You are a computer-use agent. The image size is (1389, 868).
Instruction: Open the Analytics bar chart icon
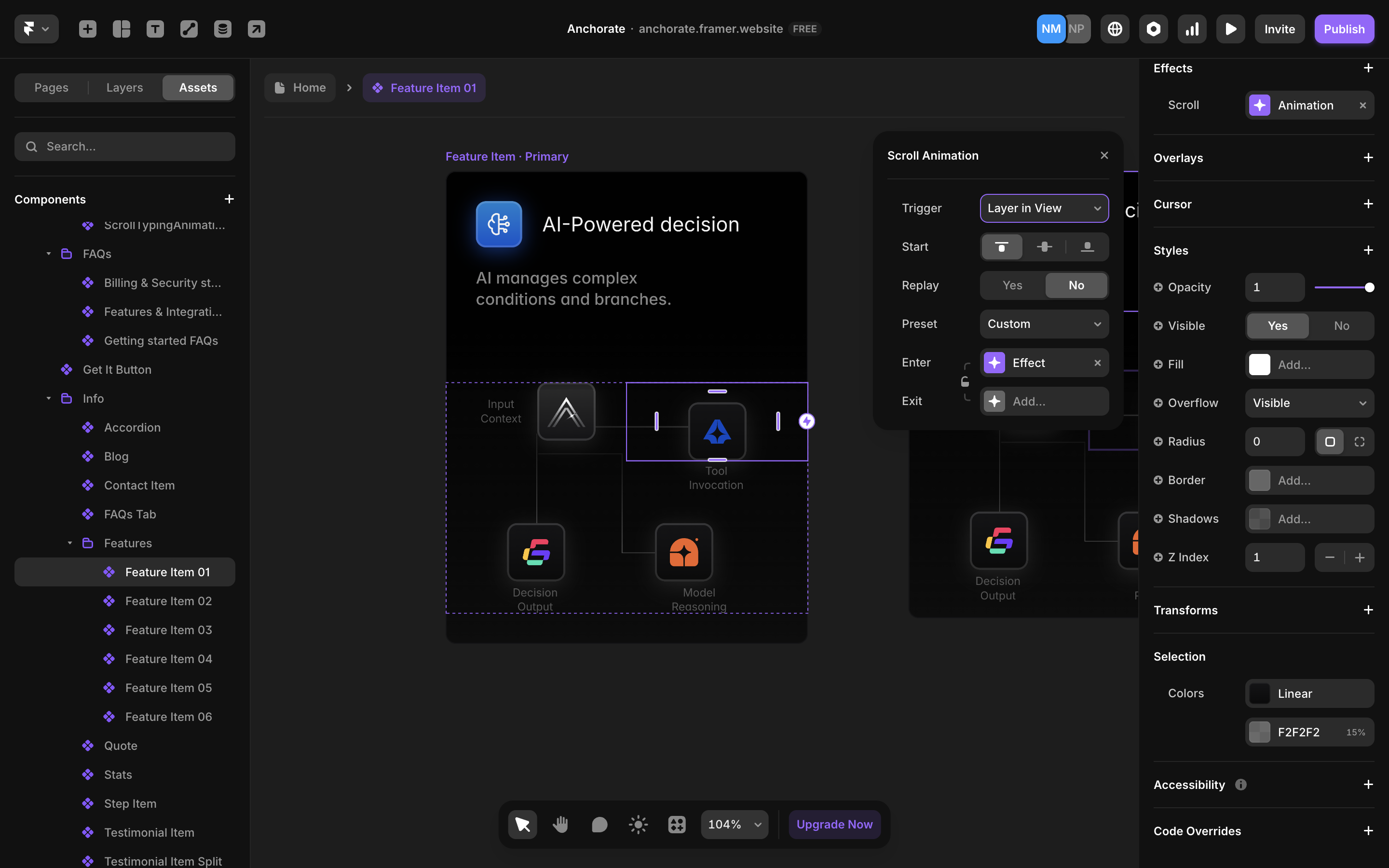(1192, 29)
